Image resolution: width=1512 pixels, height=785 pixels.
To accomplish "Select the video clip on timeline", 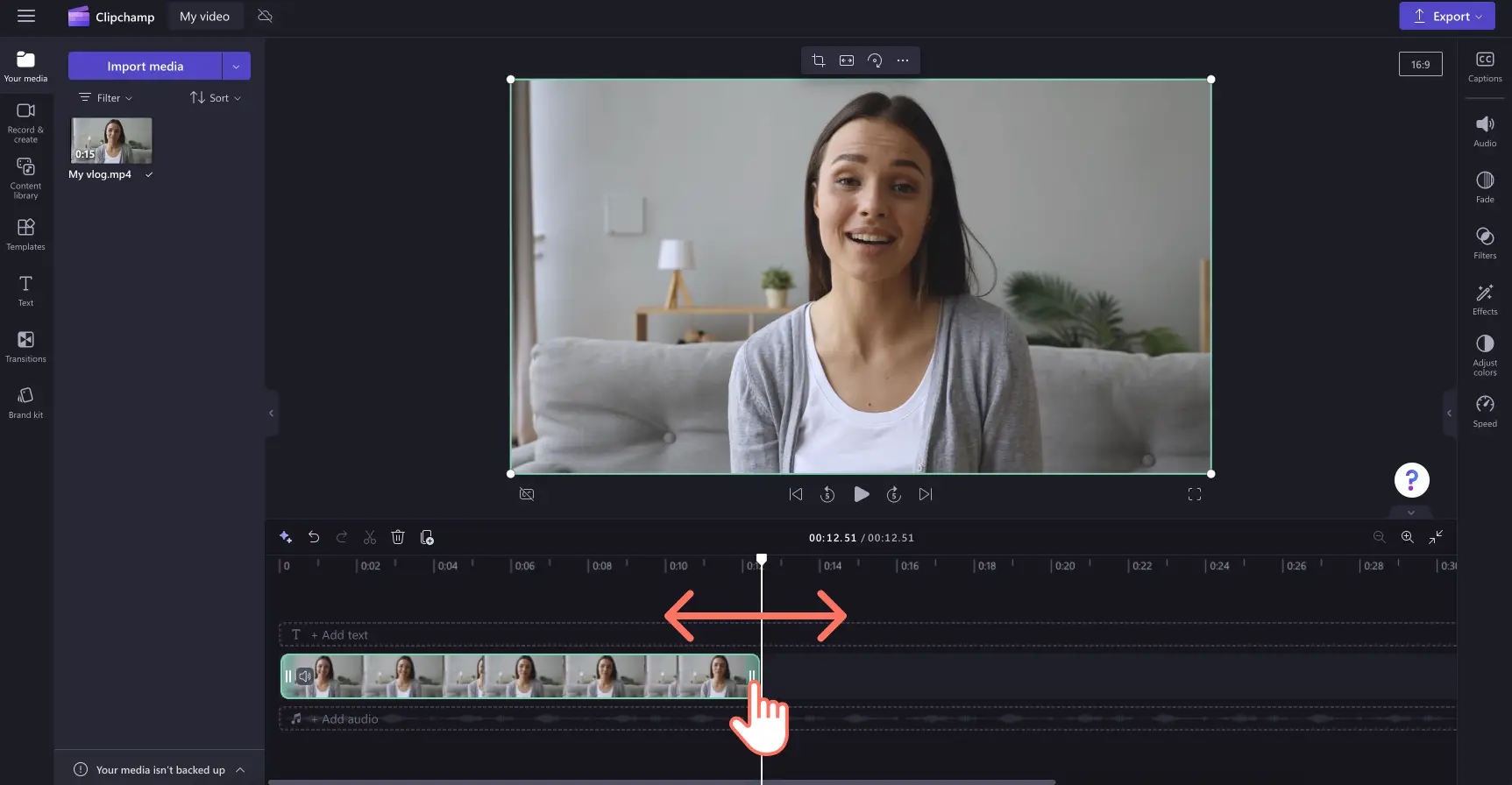I will [x=520, y=676].
